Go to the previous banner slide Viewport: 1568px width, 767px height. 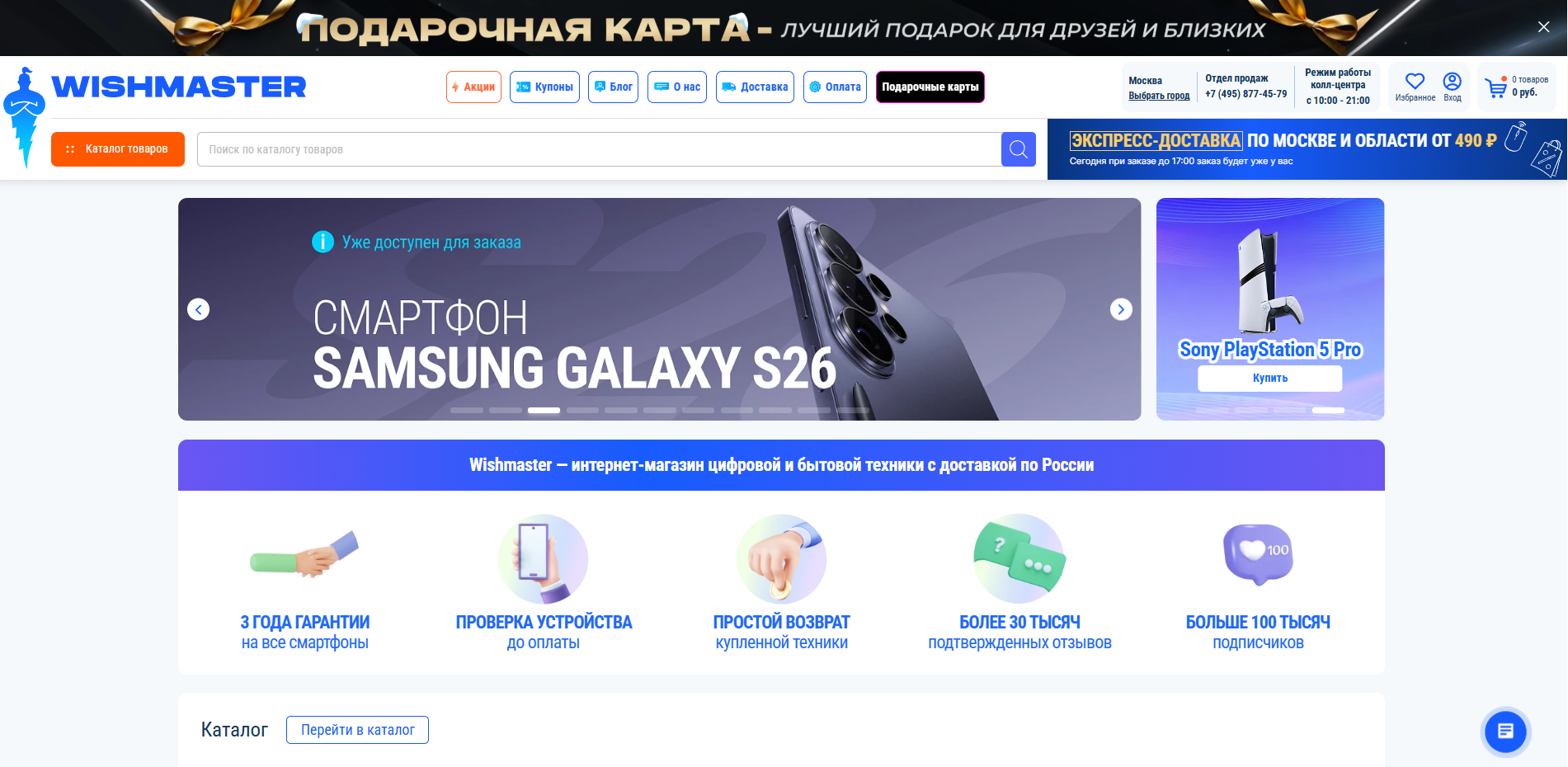[198, 309]
